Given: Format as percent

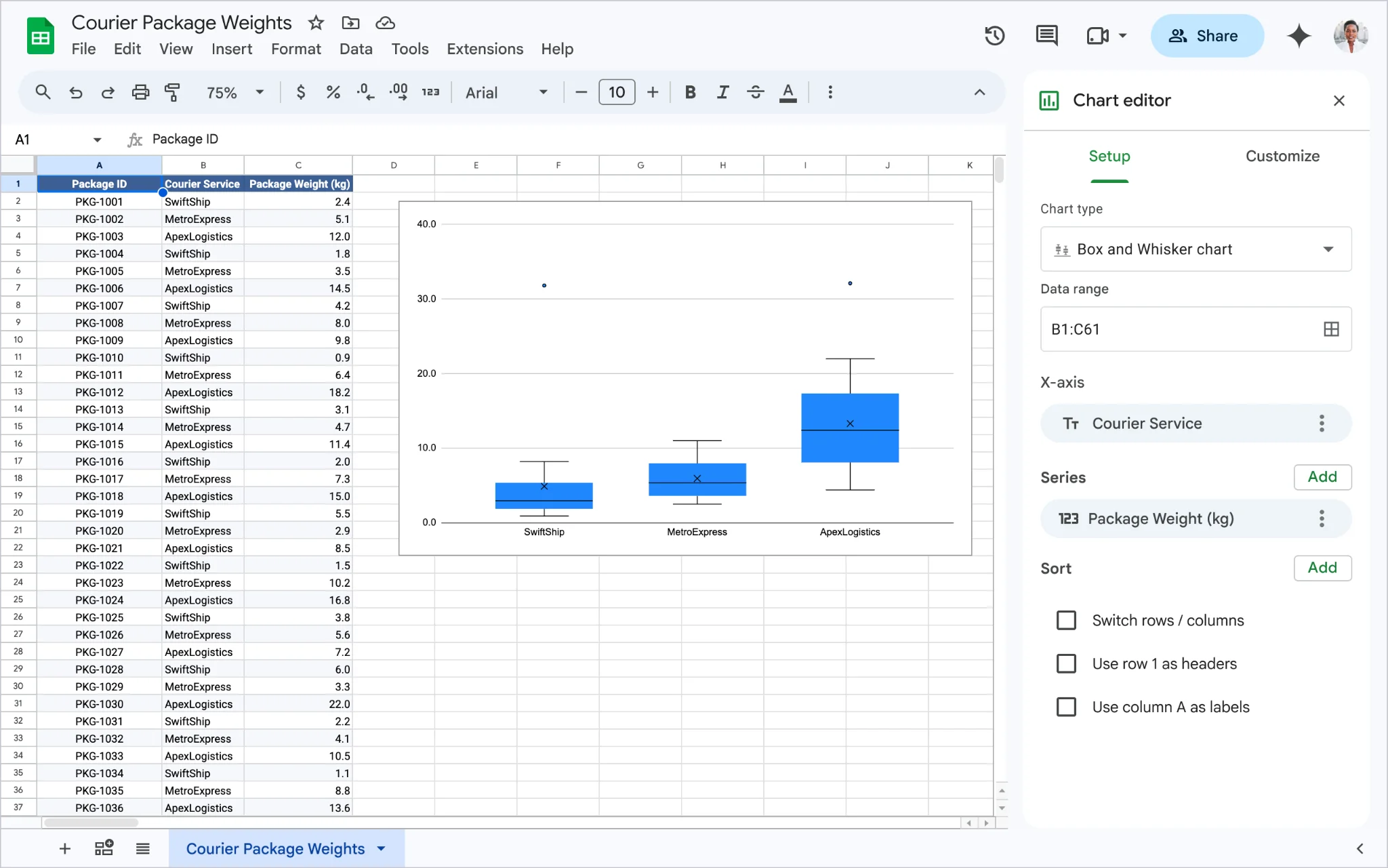Looking at the screenshot, I should [333, 92].
